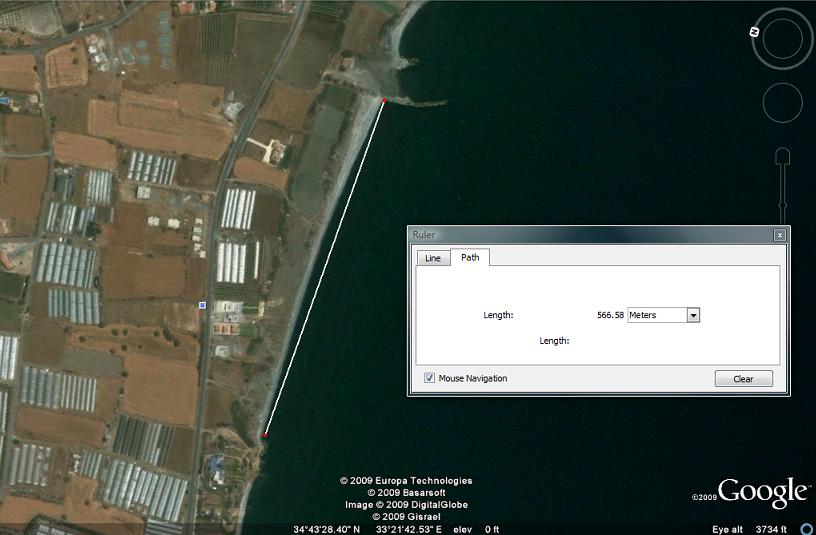Click the Look joystick ring center

(782, 39)
